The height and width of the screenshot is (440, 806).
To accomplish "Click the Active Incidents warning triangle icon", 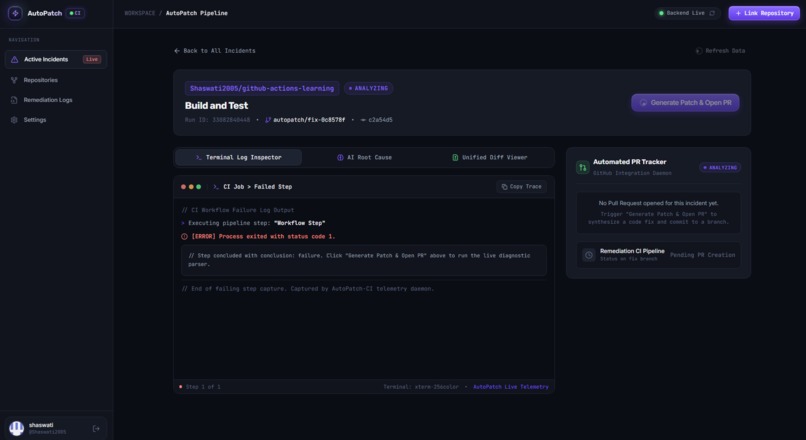I will tap(14, 59).
